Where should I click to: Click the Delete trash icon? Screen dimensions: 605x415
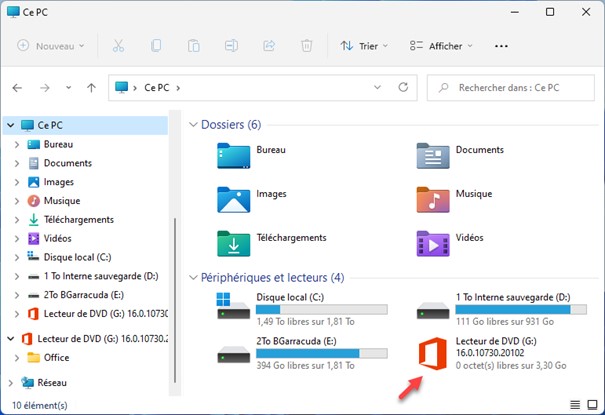(307, 46)
